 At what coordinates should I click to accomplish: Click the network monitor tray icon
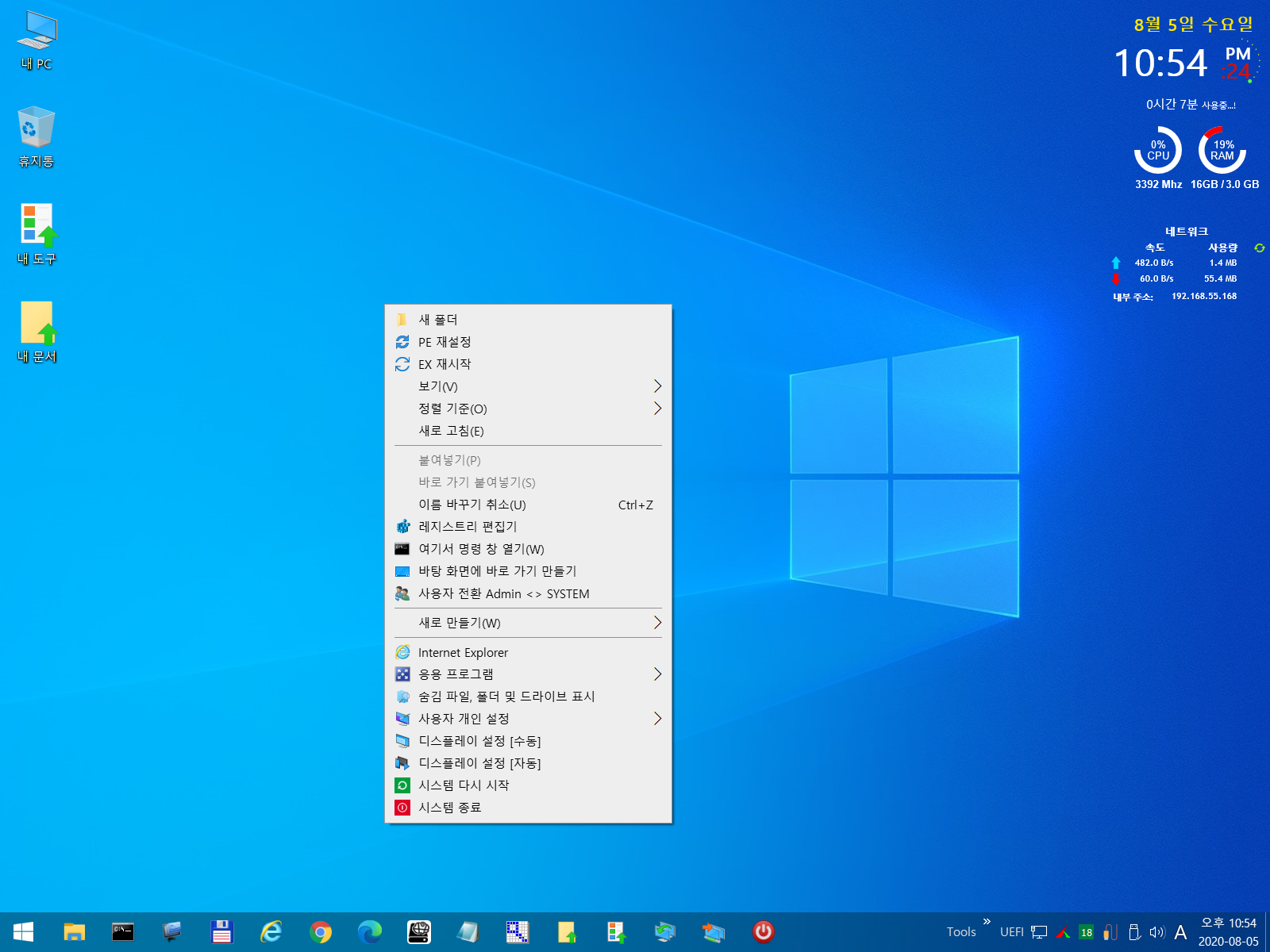(1039, 932)
